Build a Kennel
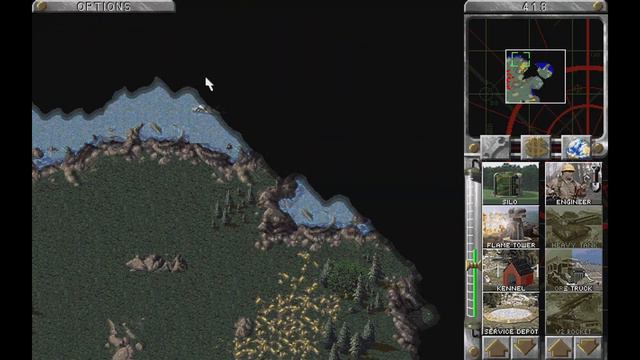Image resolution: width=640 pixels, height=360 pixels. pos(511,270)
